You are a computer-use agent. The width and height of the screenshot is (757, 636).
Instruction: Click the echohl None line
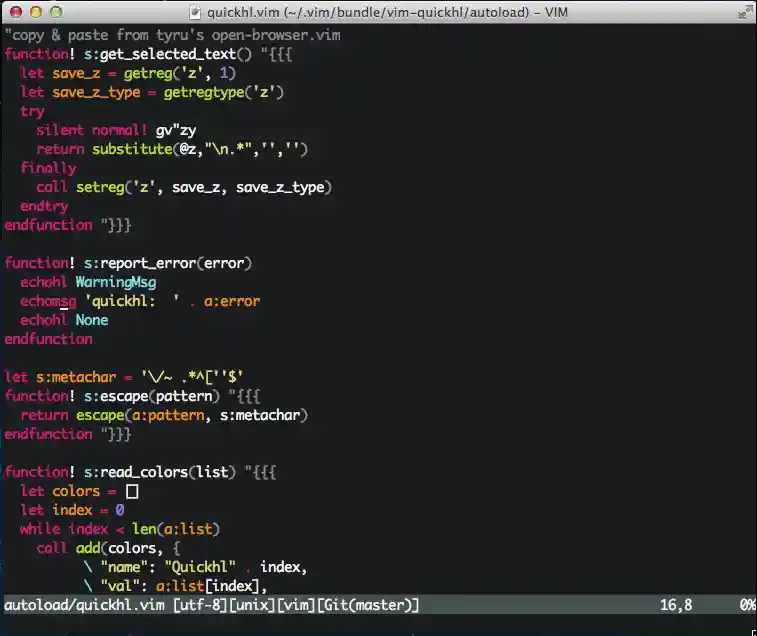pyautogui.click(x=64, y=320)
